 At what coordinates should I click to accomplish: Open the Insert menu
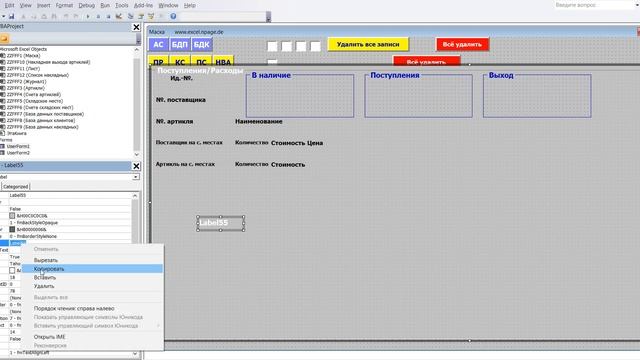(x=44, y=5)
